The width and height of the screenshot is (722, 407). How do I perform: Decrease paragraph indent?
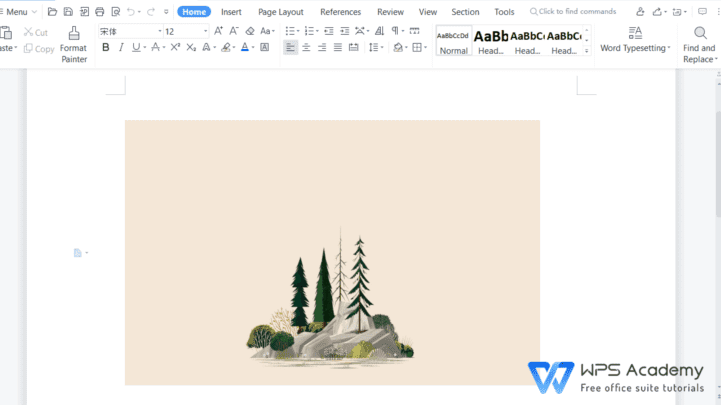click(329, 31)
